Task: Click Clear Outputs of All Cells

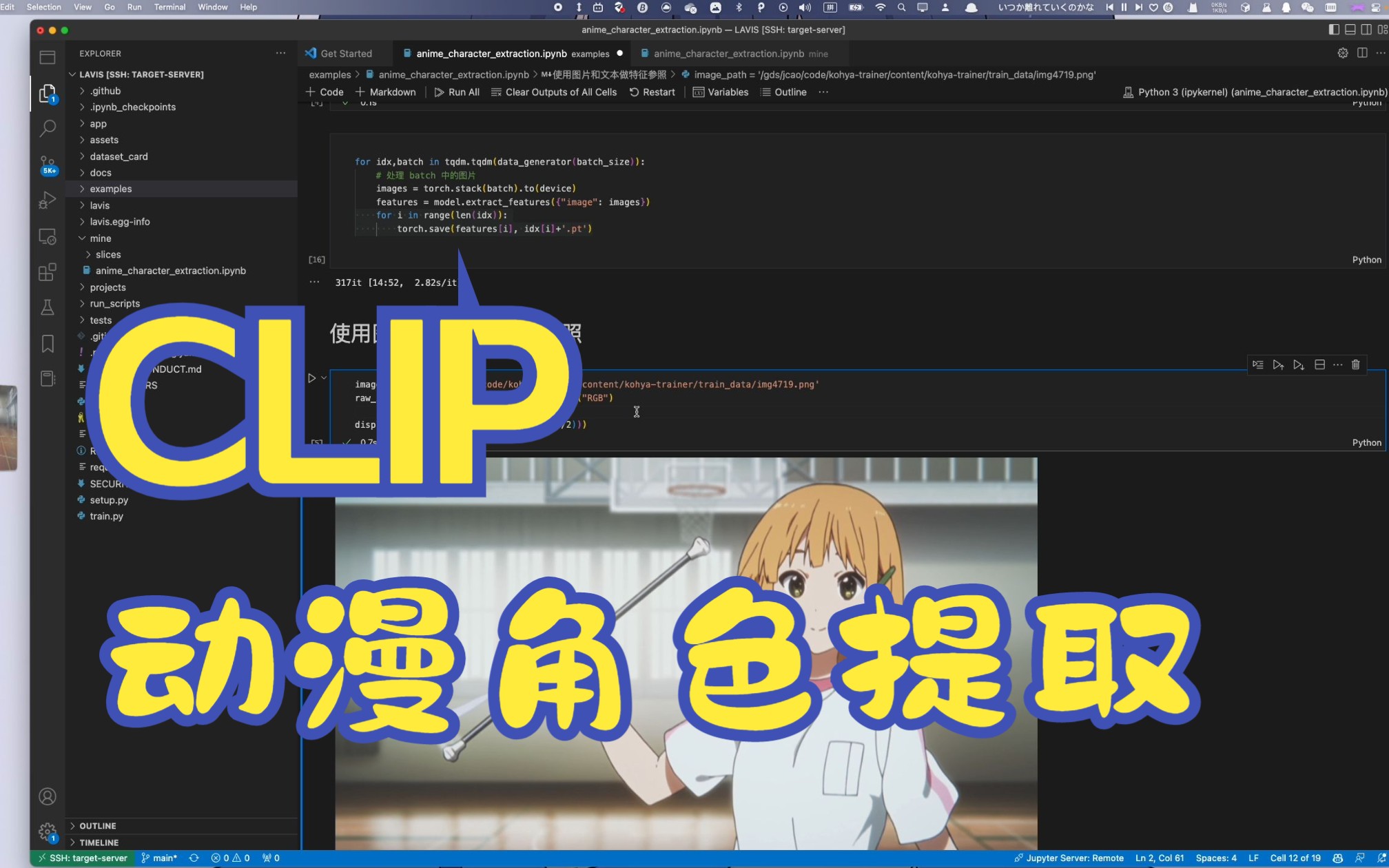Action: click(555, 92)
